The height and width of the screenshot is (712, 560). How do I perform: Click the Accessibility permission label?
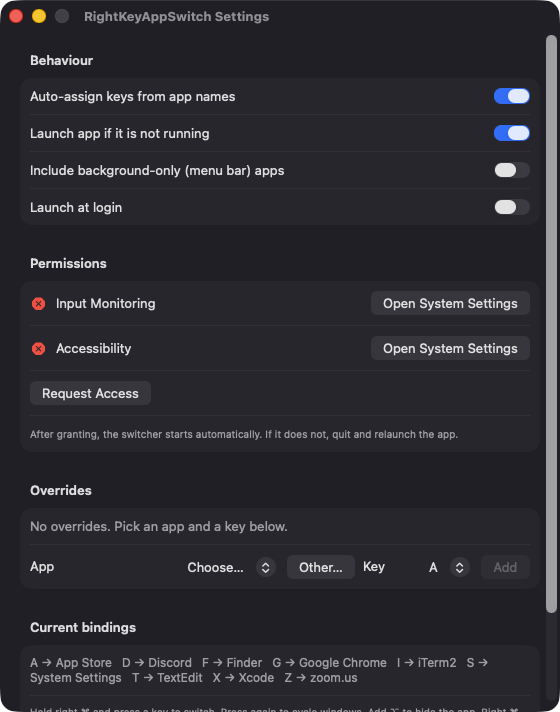tap(94, 348)
